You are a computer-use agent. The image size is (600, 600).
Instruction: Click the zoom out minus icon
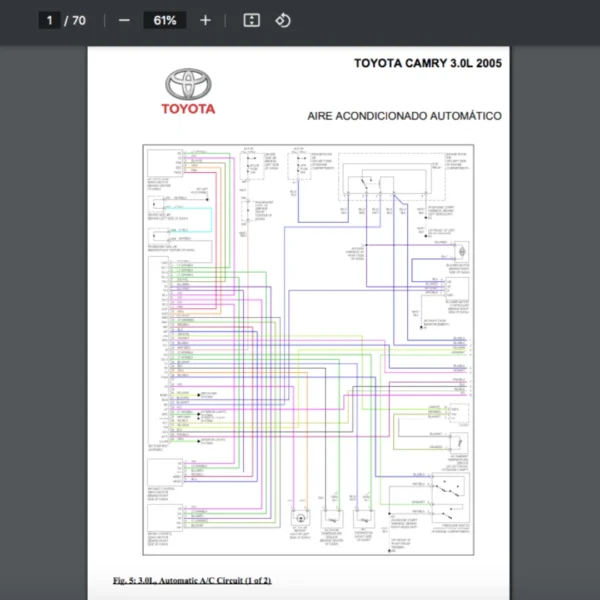coord(124,20)
